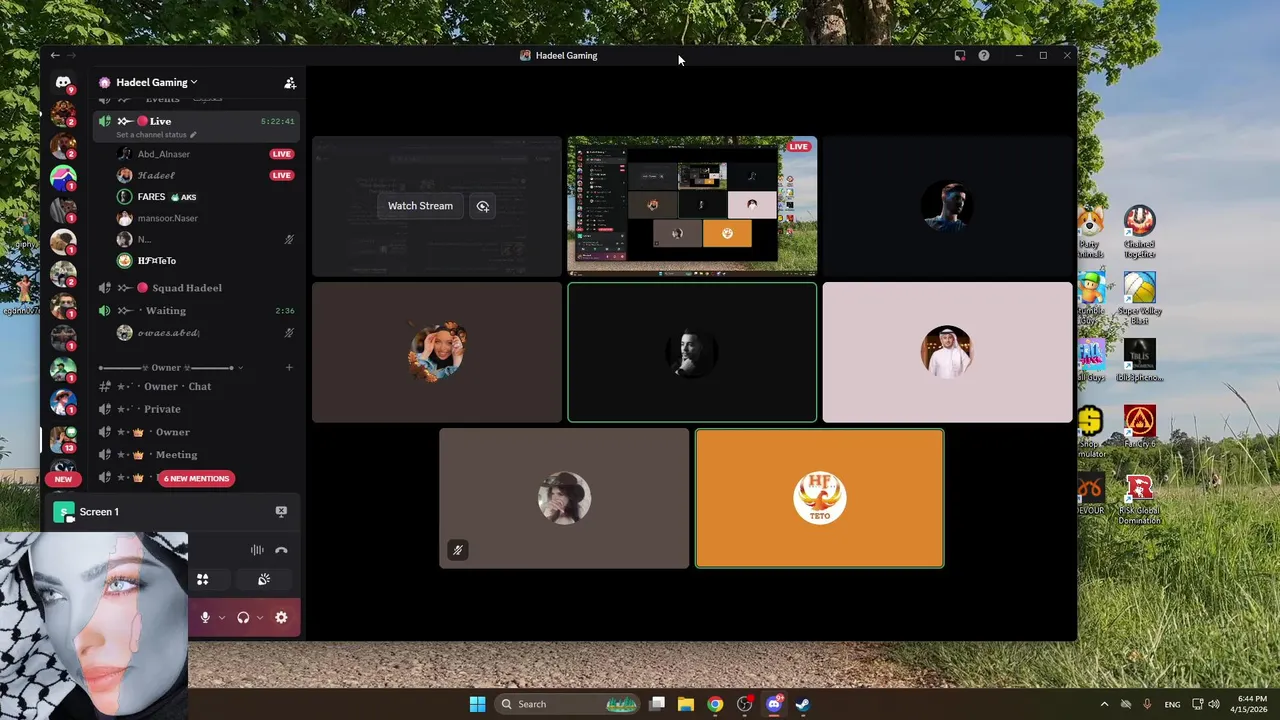Open Risk Global Domination desktop shortcut
The image size is (1280, 720).
[1139, 498]
